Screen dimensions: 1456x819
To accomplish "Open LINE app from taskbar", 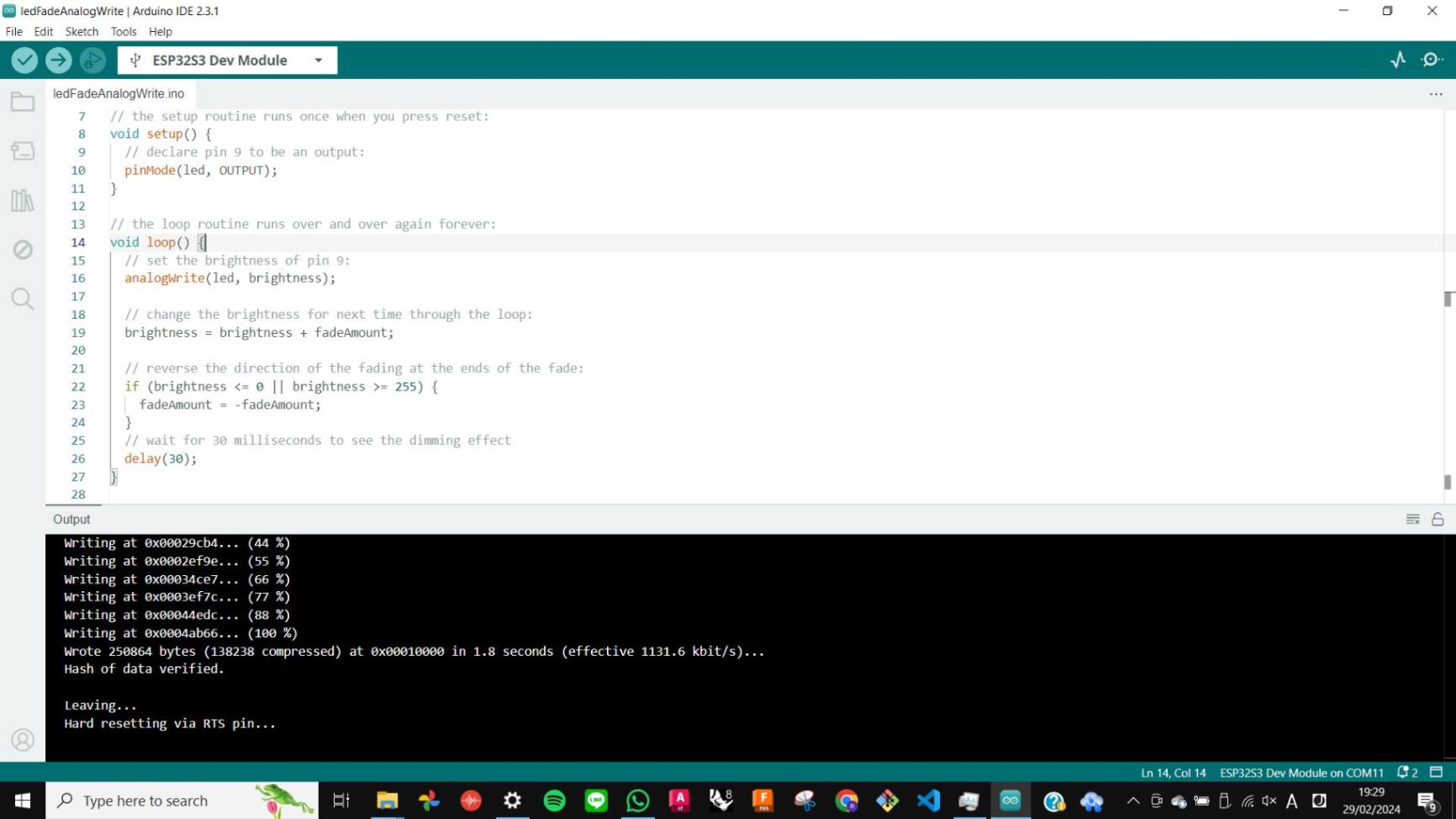I will click(596, 801).
